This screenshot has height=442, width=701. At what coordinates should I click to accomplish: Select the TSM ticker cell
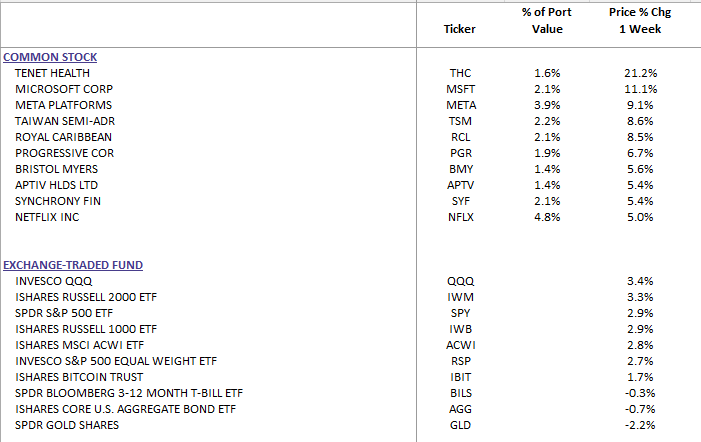[x=459, y=121]
